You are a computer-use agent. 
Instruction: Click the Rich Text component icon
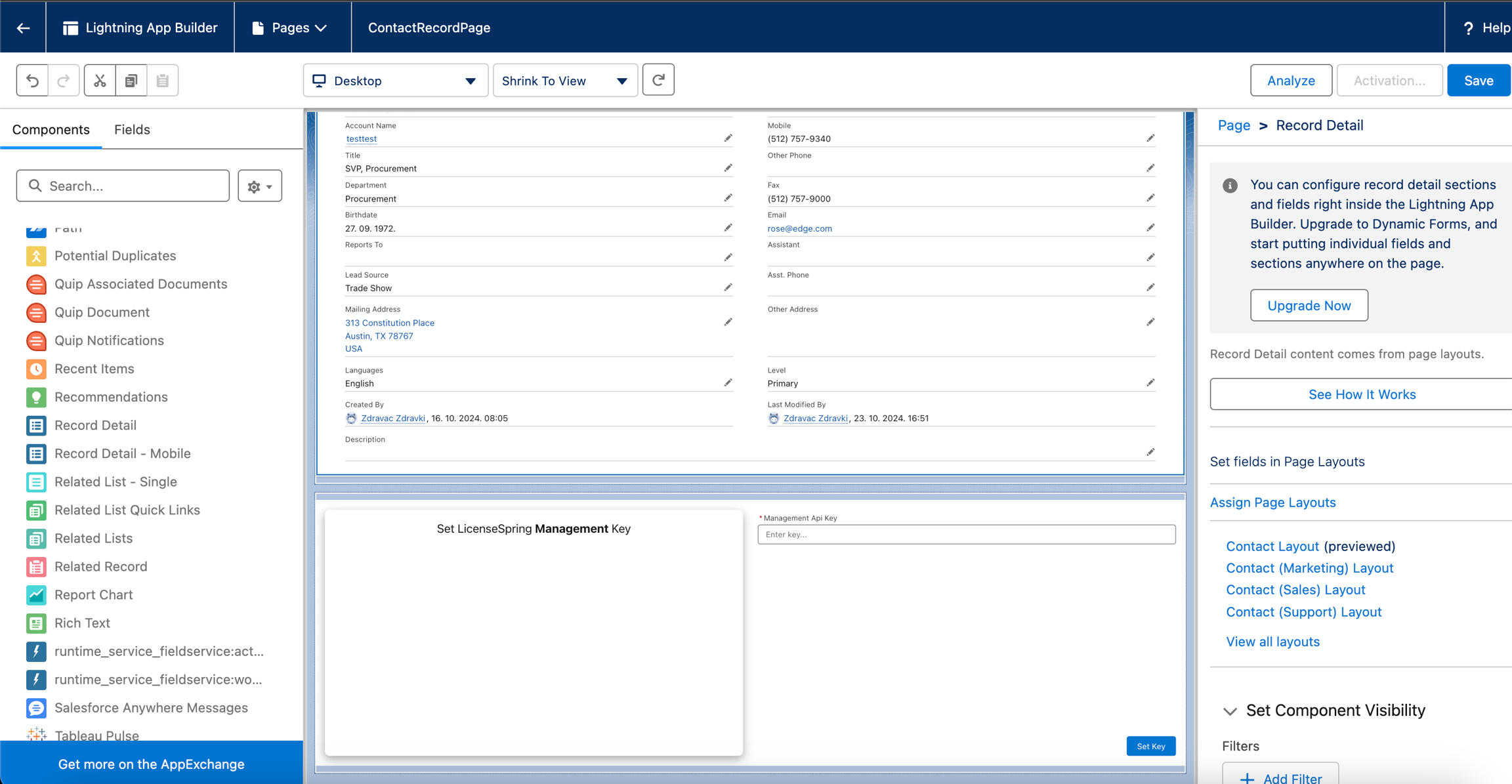(x=36, y=623)
